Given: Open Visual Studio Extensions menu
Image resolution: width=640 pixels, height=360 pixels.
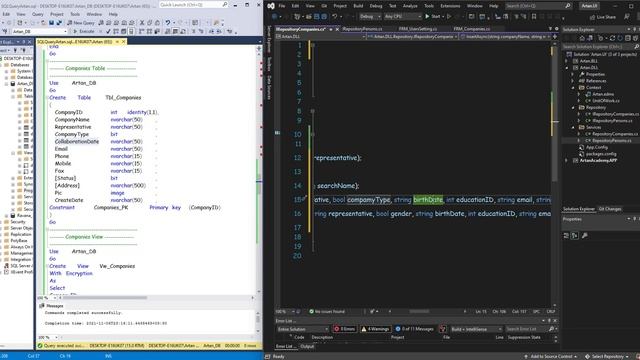Looking at the screenshot, I should tap(450, 6).
